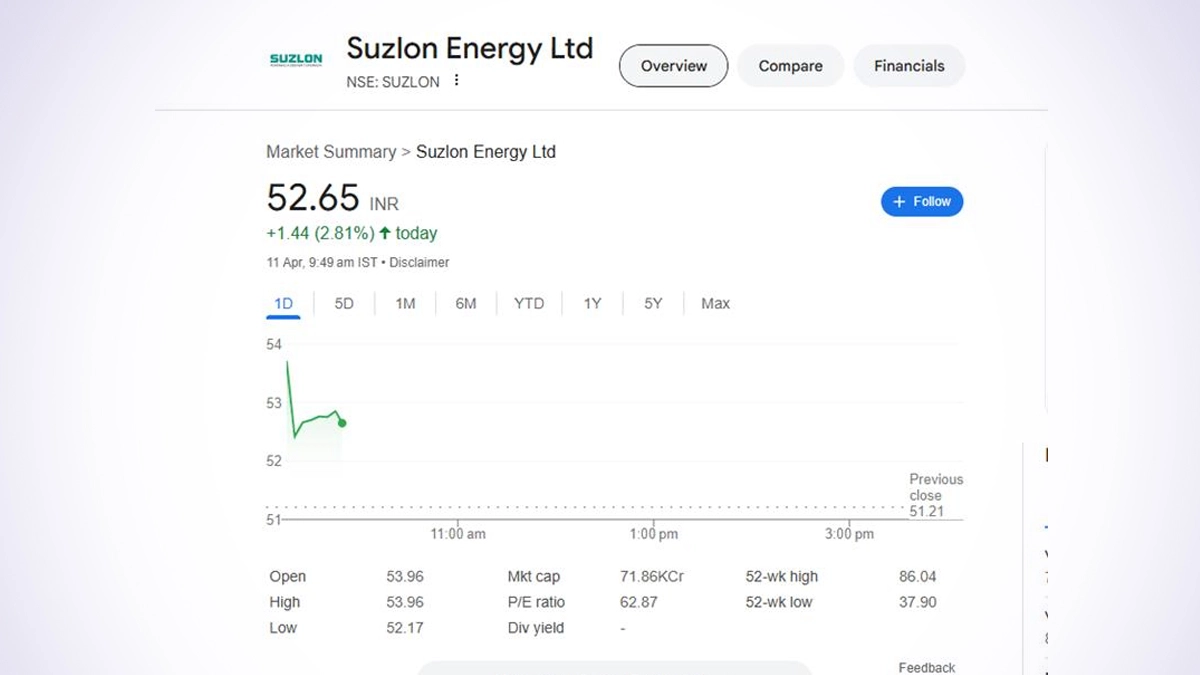Viewport: 1200px width, 675px height.
Task: Click the Market Summary breadcrumb link
Action: point(331,152)
